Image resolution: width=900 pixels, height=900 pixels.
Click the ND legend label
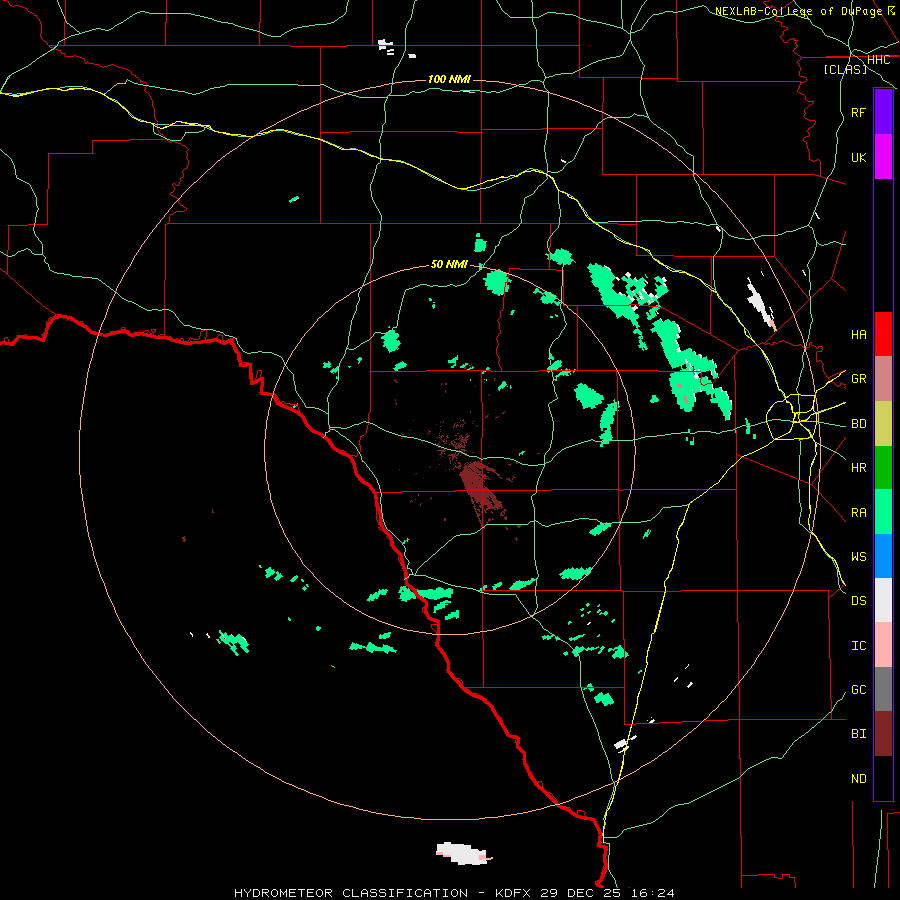(x=858, y=779)
